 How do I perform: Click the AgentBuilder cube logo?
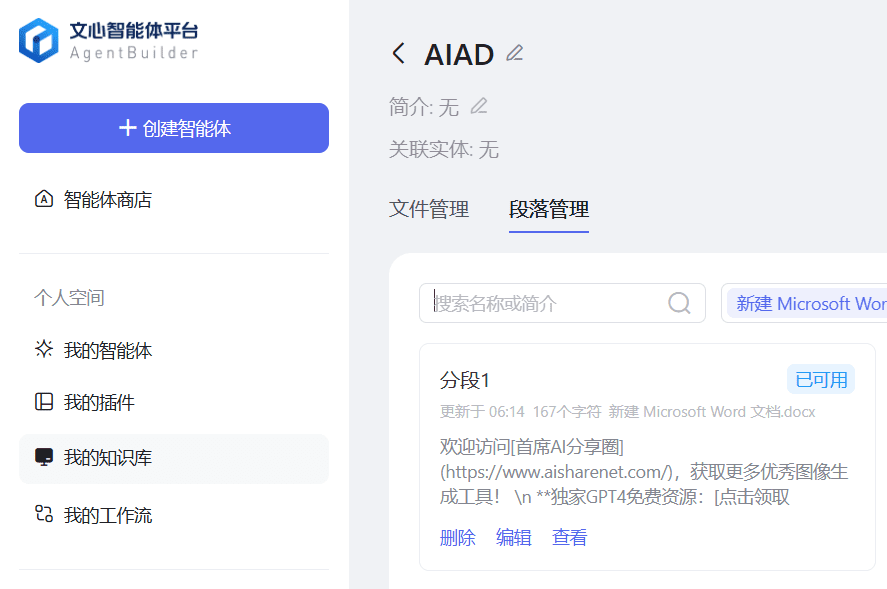pos(38,41)
